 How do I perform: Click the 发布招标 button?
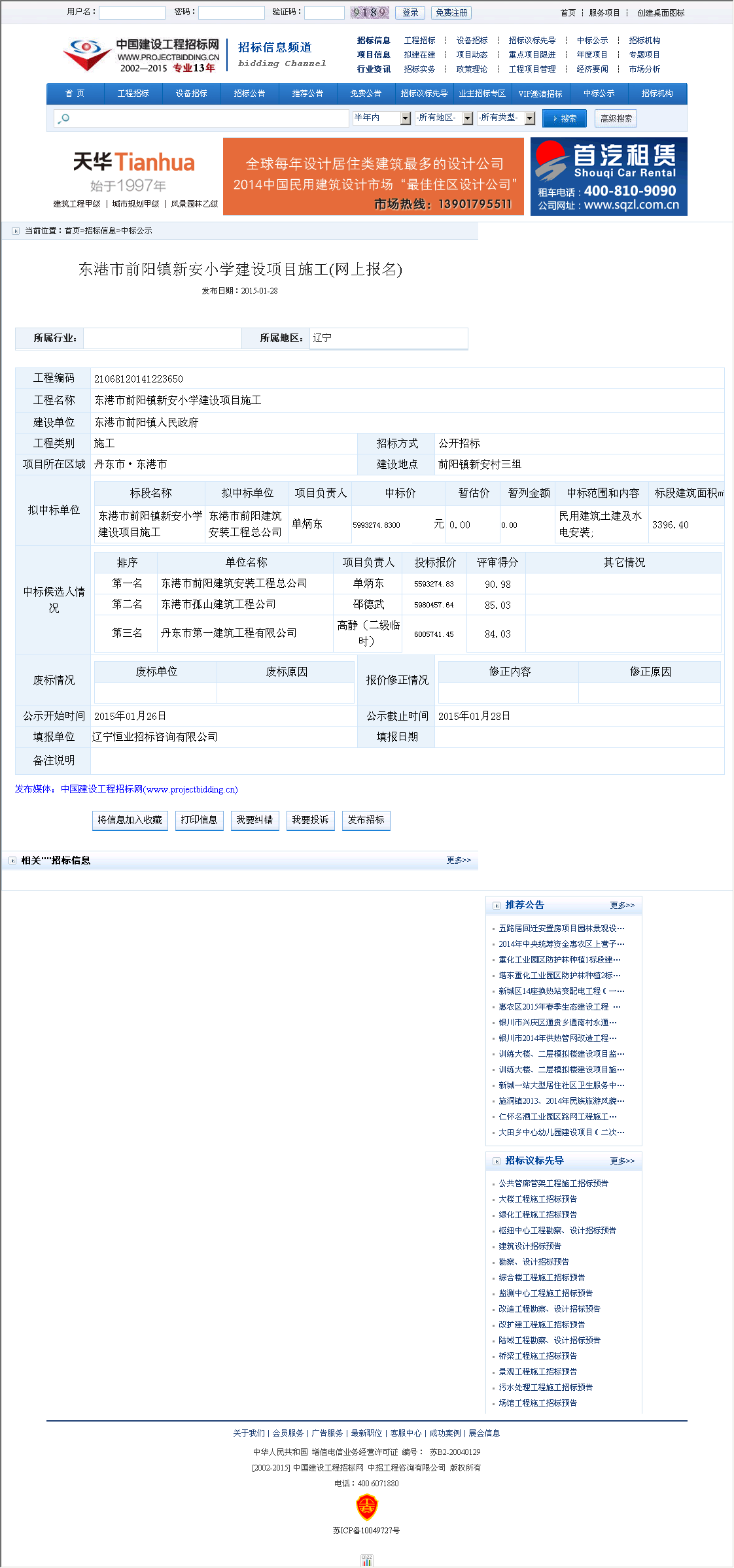(x=366, y=820)
